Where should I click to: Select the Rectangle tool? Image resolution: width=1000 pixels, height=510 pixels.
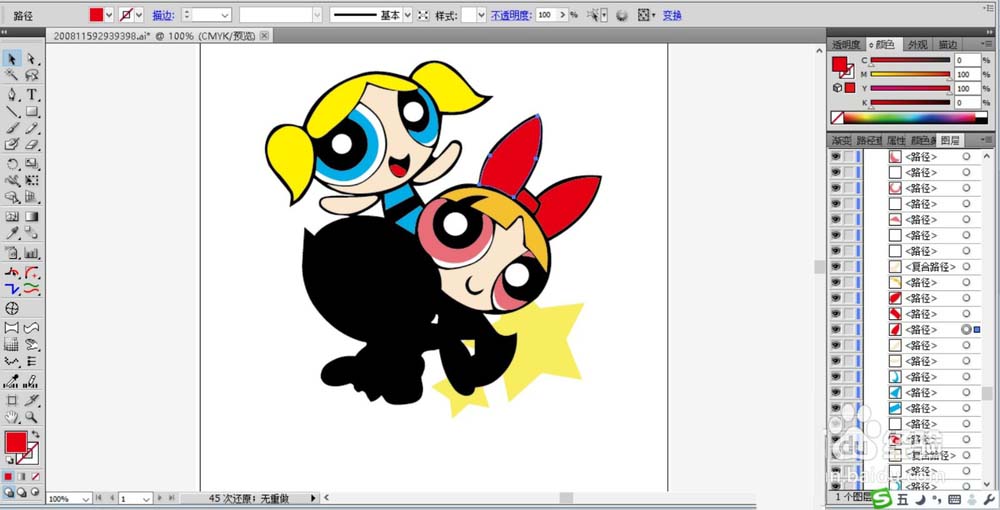coord(32,112)
